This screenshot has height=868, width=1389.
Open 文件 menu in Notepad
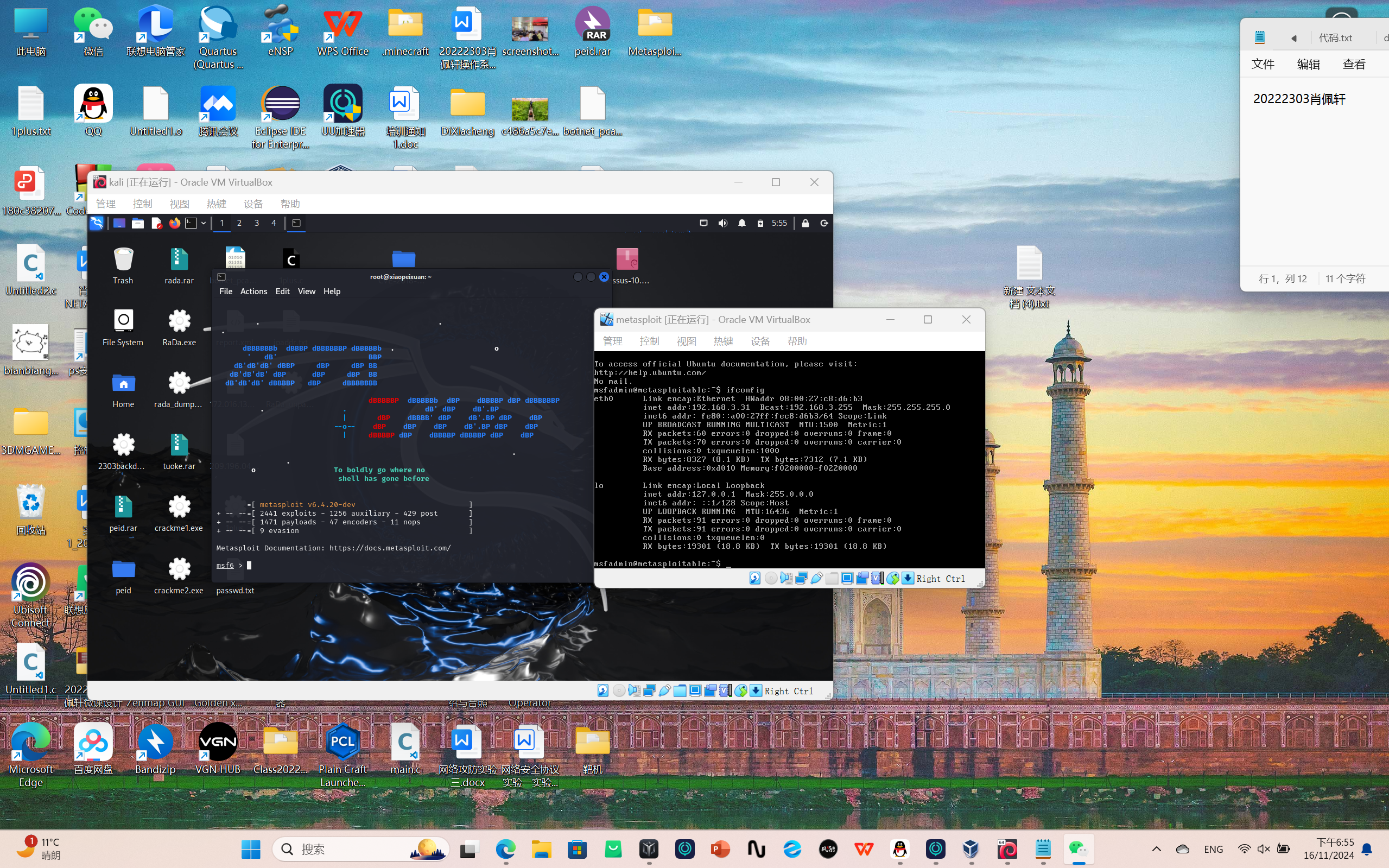1263,64
